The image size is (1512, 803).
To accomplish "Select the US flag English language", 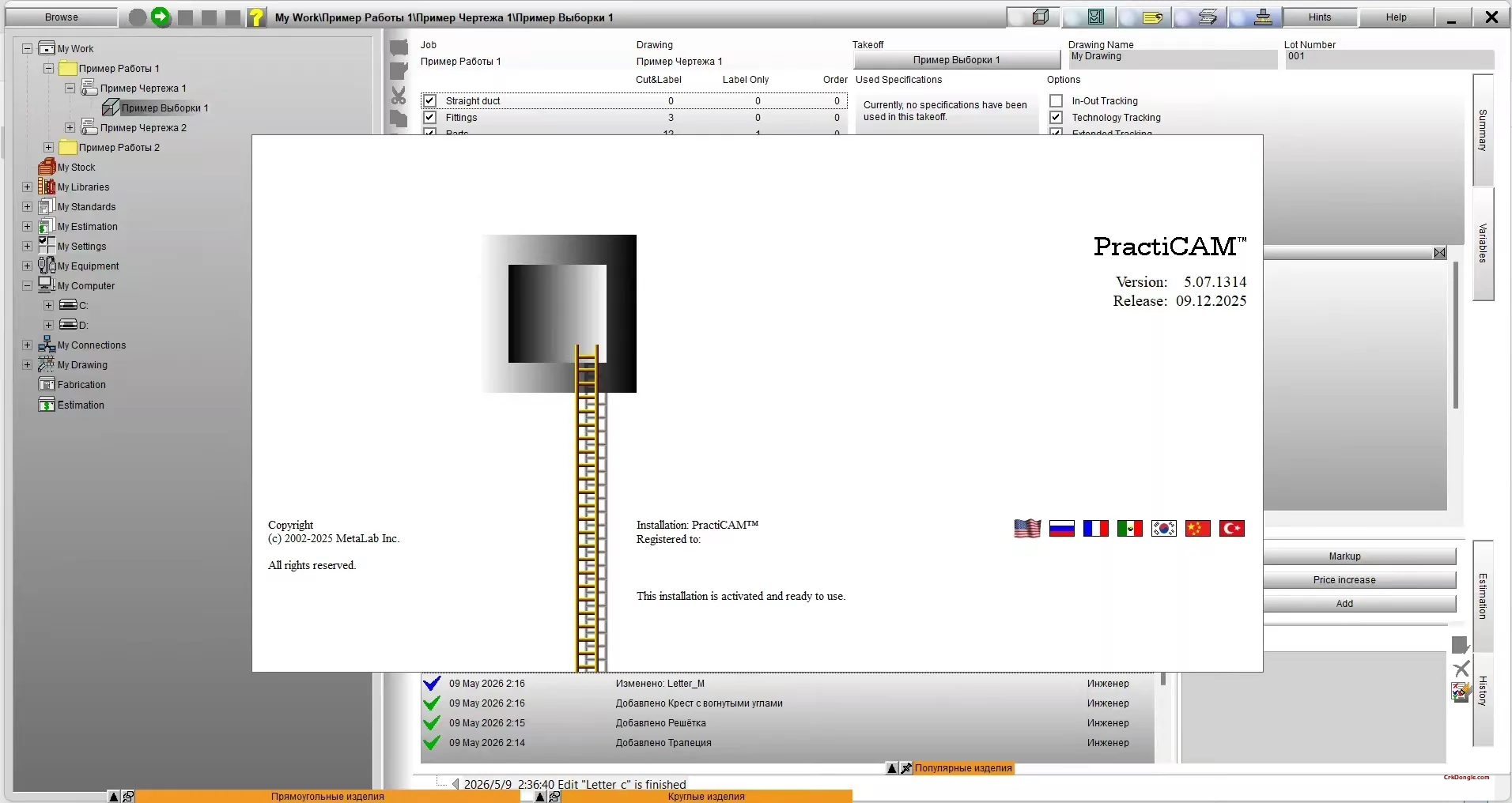I will click(x=1027, y=528).
